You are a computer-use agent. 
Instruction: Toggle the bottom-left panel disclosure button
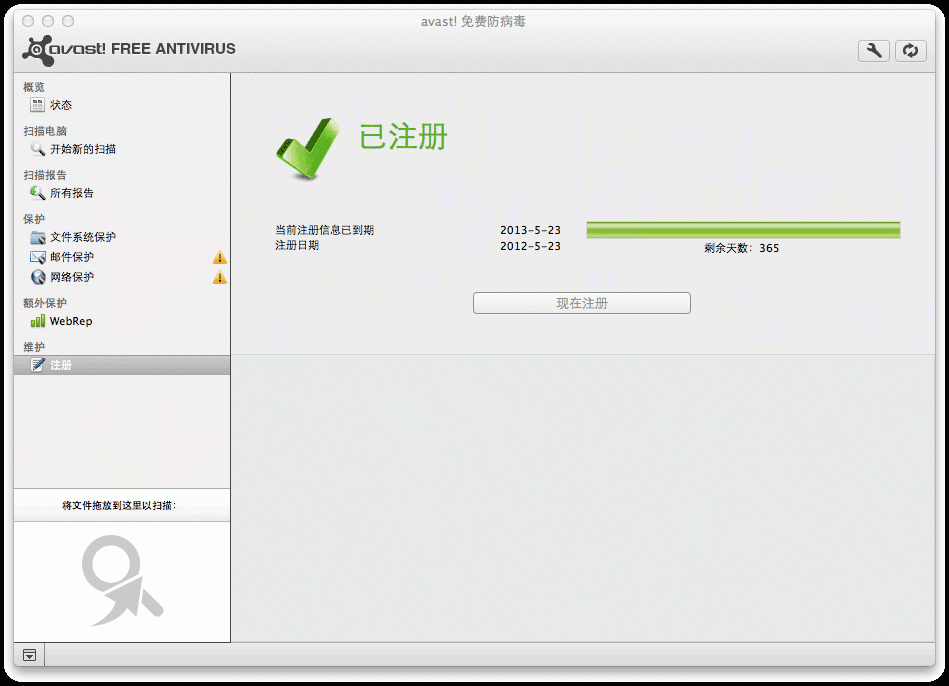(x=30, y=655)
